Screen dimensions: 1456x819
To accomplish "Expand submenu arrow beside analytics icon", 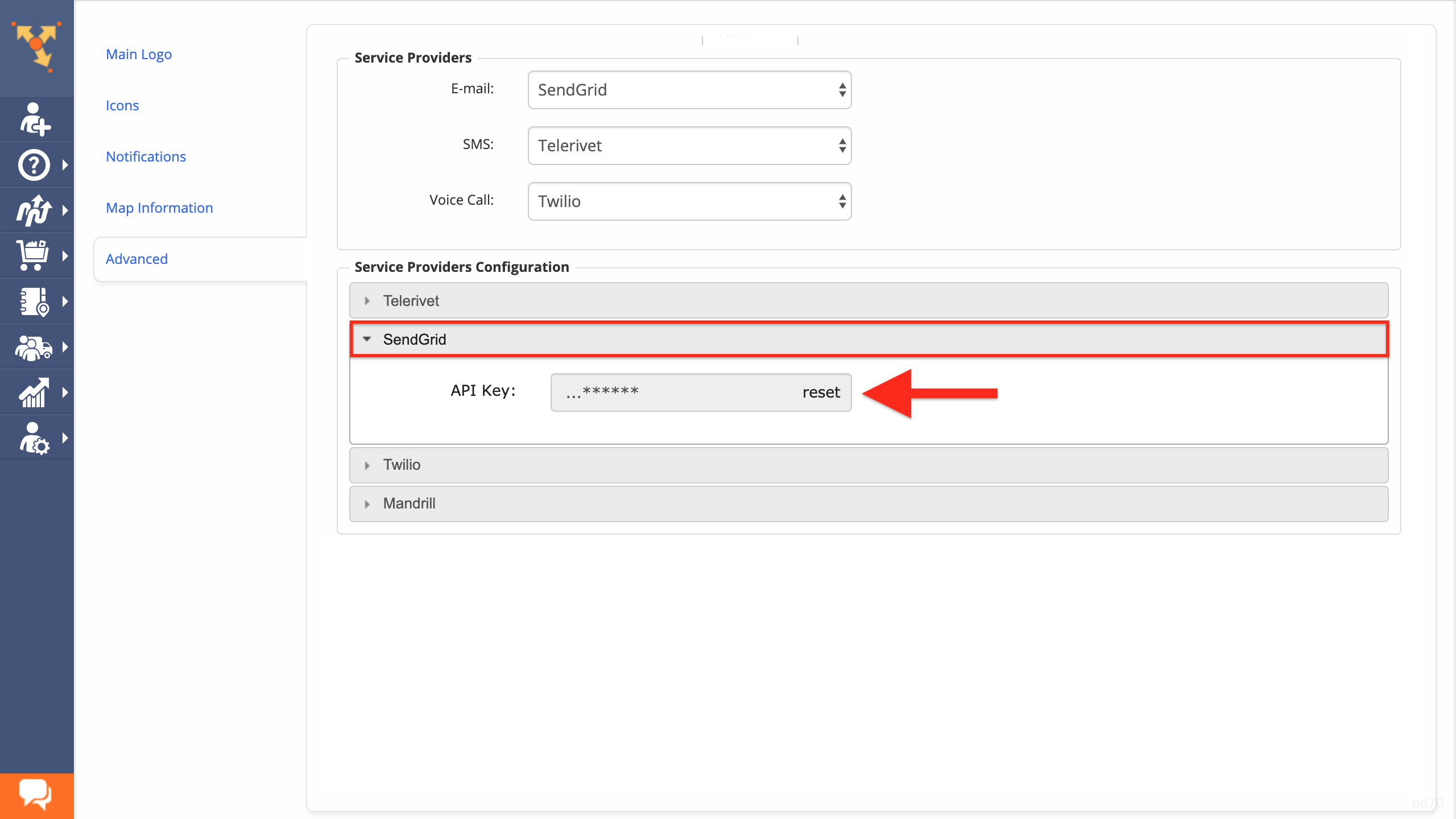I will tap(65, 392).
